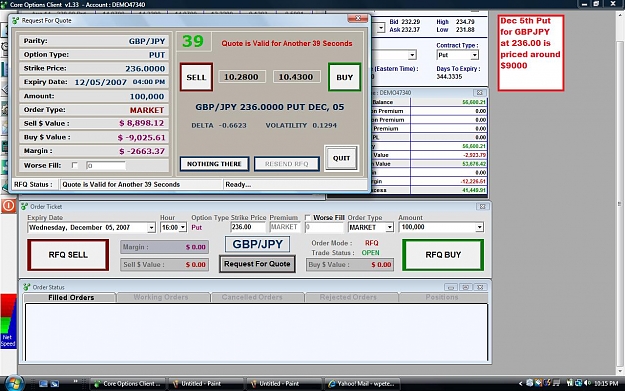This screenshot has height=391, width=625.
Task: Click BUY in the RFQ dialog
Action: click(x=344, y=77)
